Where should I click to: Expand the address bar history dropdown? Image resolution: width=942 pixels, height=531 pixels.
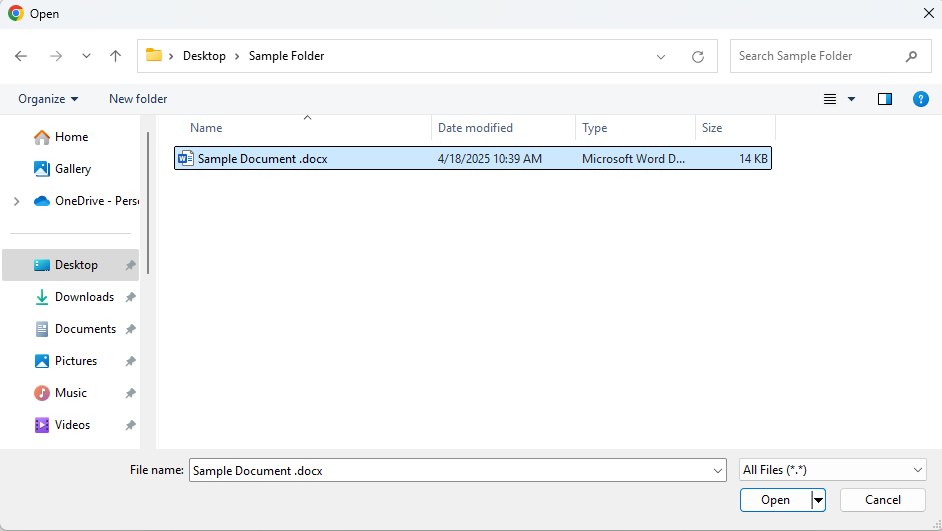(661, 57)
